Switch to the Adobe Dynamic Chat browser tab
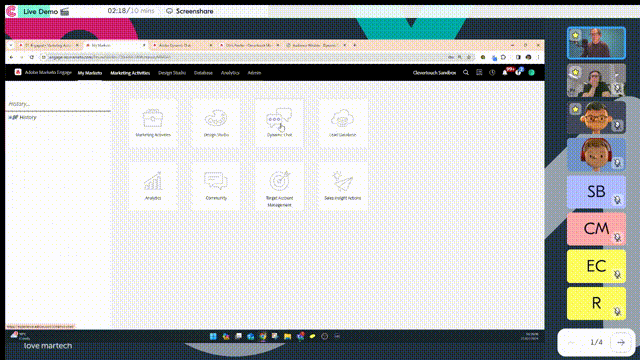The image size is (640, 360). (182, 45)
